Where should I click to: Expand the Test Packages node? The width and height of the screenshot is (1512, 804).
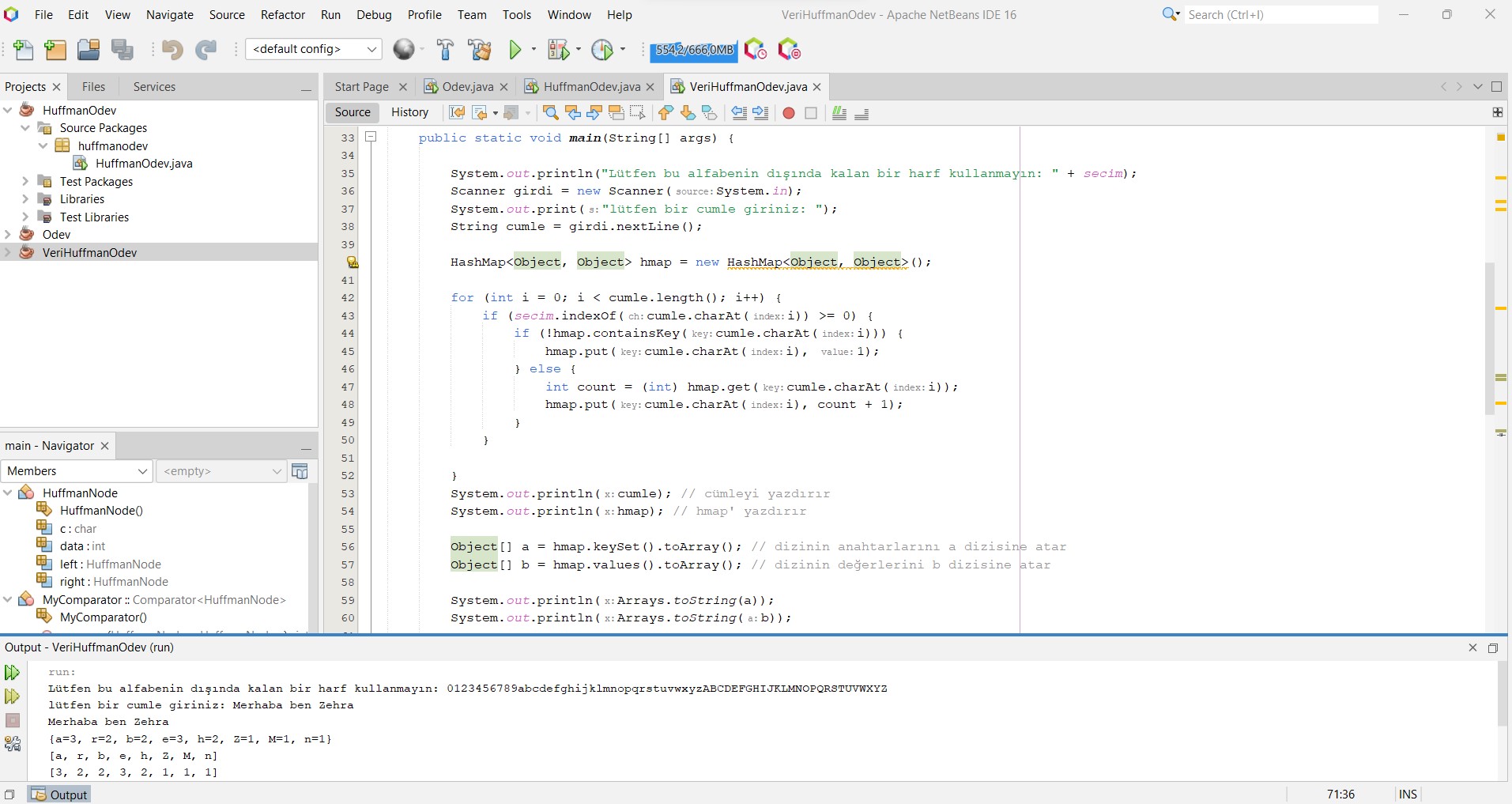point(25,181)
